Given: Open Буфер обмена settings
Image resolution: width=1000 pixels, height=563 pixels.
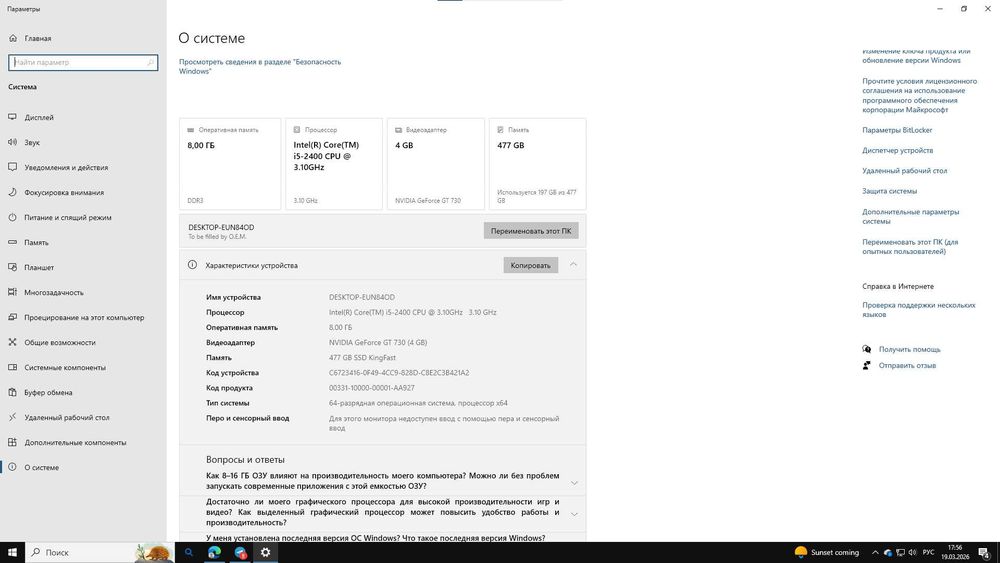Looking at the screenshot, I should (x=83, y=392).
